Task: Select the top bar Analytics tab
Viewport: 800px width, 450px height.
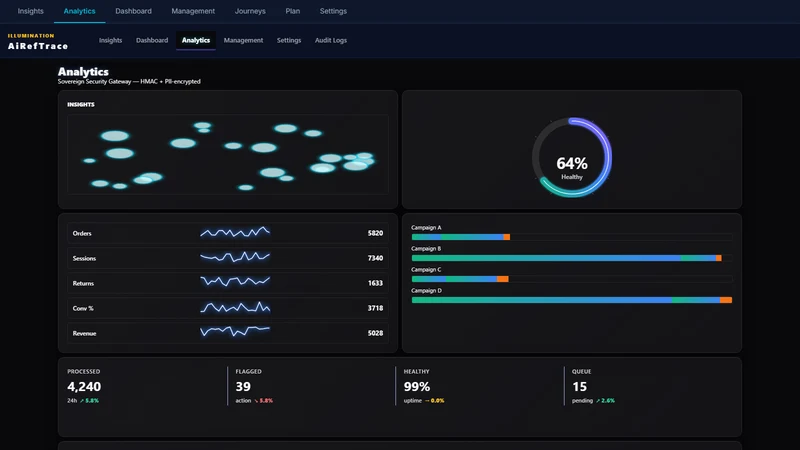Action: [80, 11]
